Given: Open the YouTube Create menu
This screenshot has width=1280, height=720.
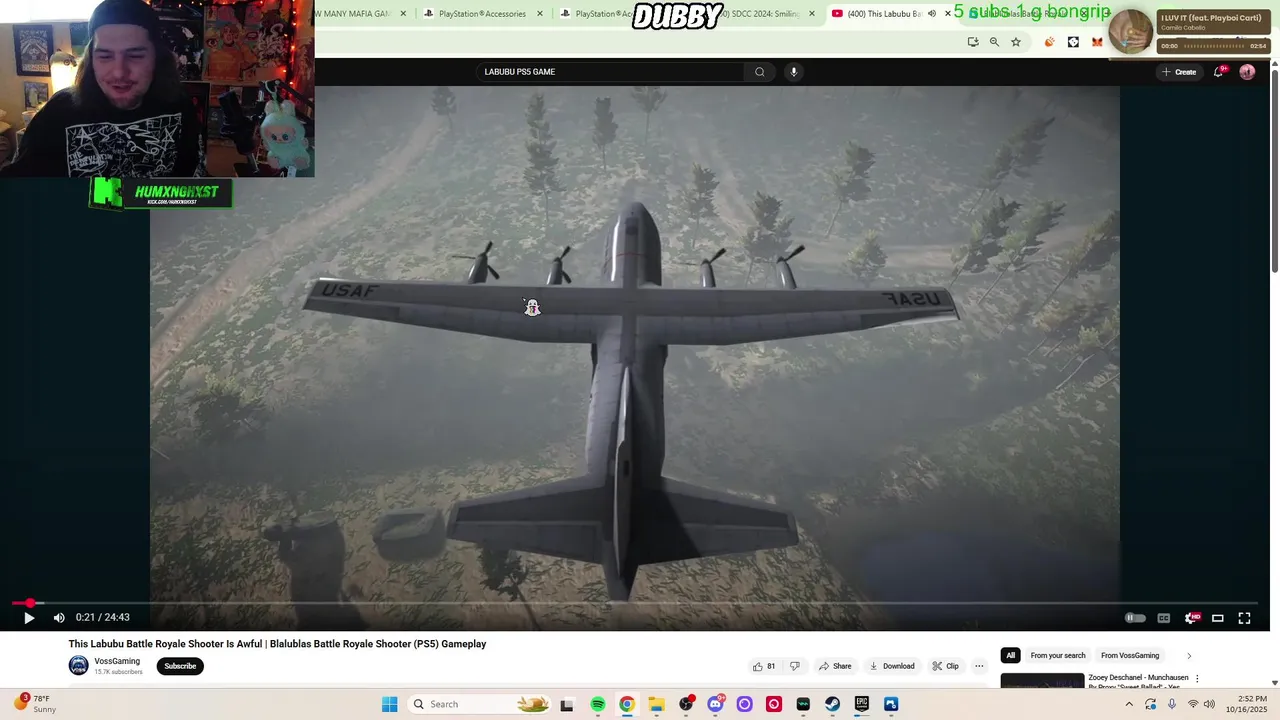Looking at the screenshot, I should [1179, 72].
